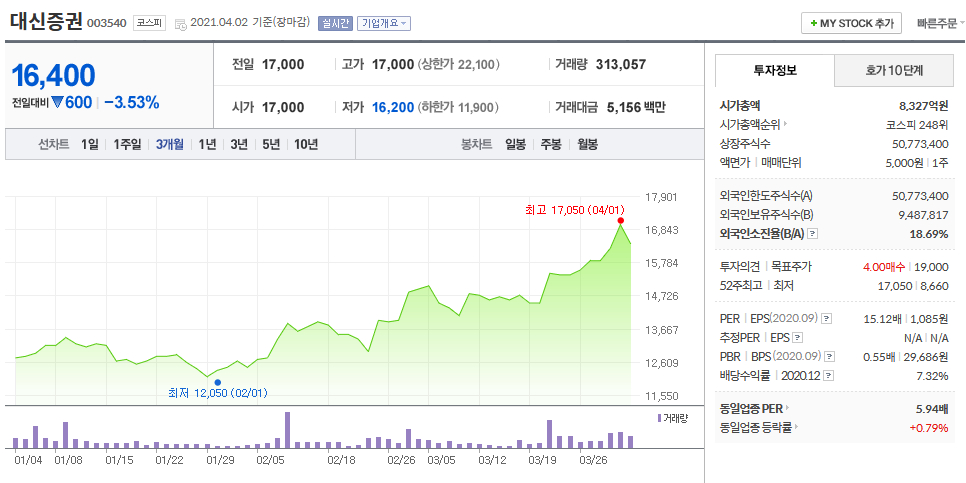Screen dimensions: 966x483
Task: Switch to 주봉 weekly candlestick chart
Action: click(x=551, y=145)
